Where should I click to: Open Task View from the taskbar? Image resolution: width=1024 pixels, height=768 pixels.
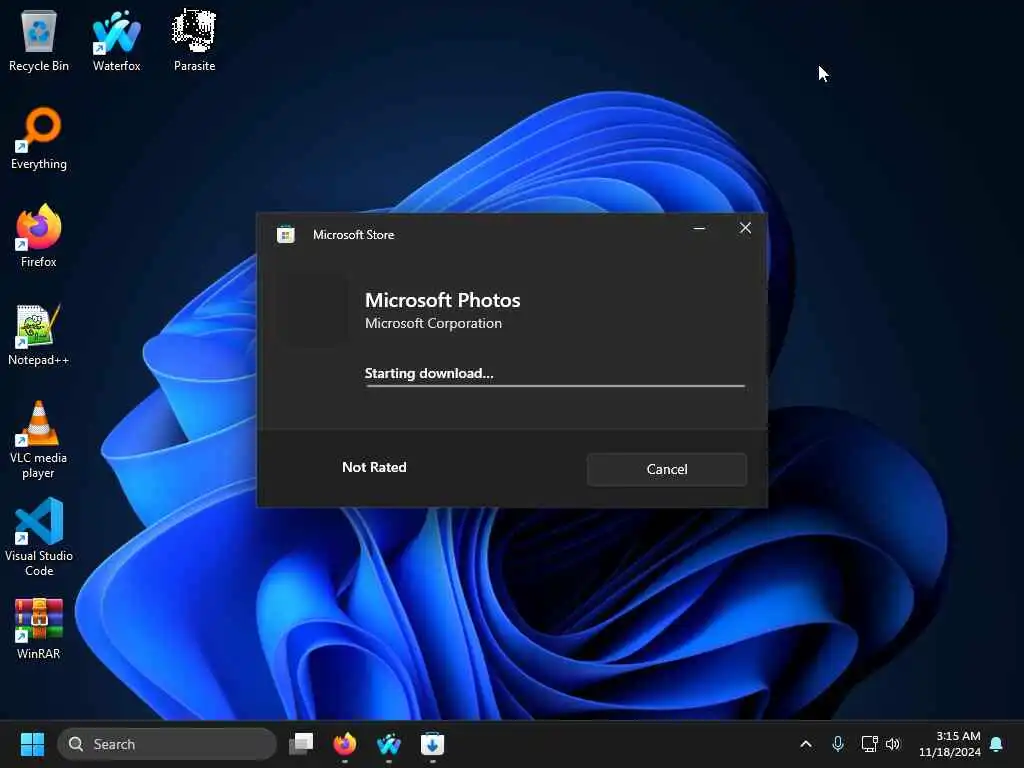301,744
